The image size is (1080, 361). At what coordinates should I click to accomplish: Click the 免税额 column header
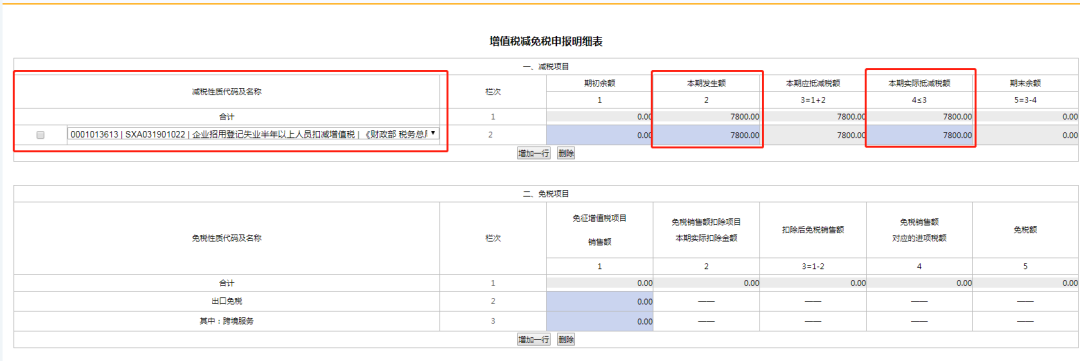pyautogui.click(x=1026, y=229)
